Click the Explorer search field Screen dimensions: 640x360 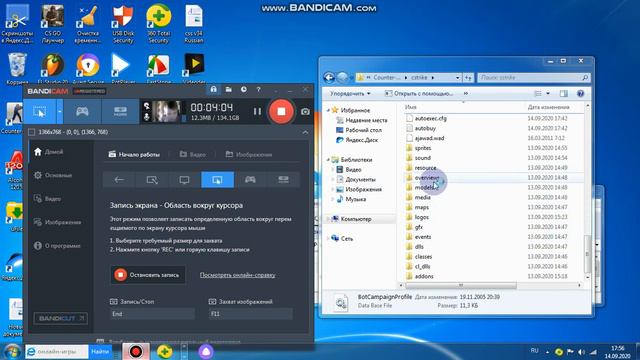533,78
